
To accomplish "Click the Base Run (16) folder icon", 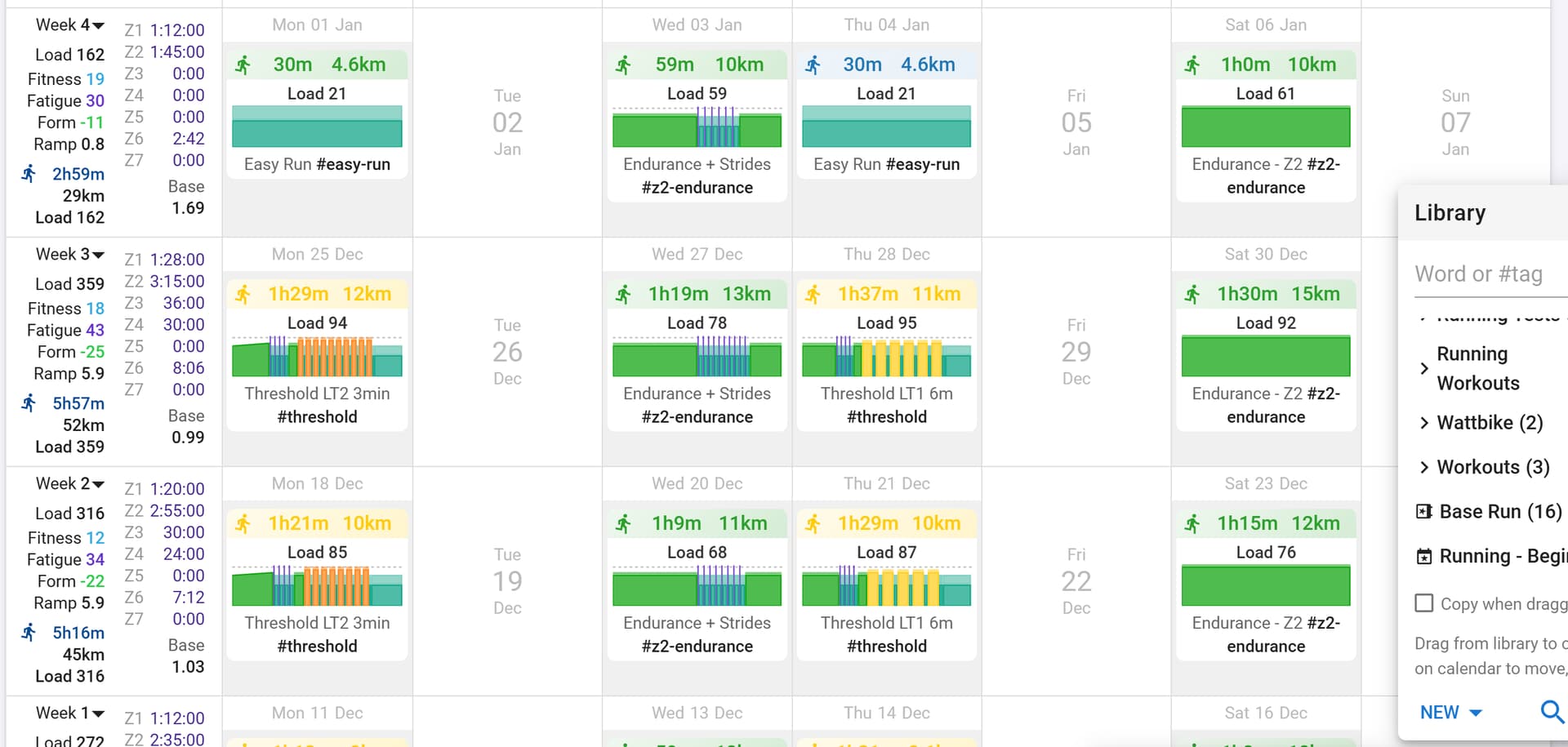I will click(x=1423, y=512).
